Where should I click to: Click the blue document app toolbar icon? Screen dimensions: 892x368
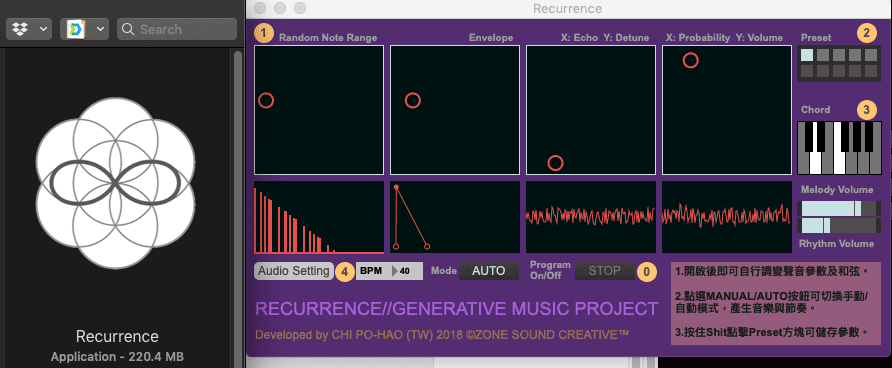(x=75, y=29)
